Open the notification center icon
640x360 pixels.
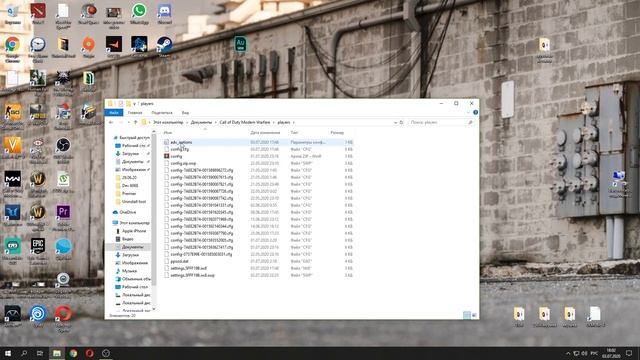coord(629,353)
